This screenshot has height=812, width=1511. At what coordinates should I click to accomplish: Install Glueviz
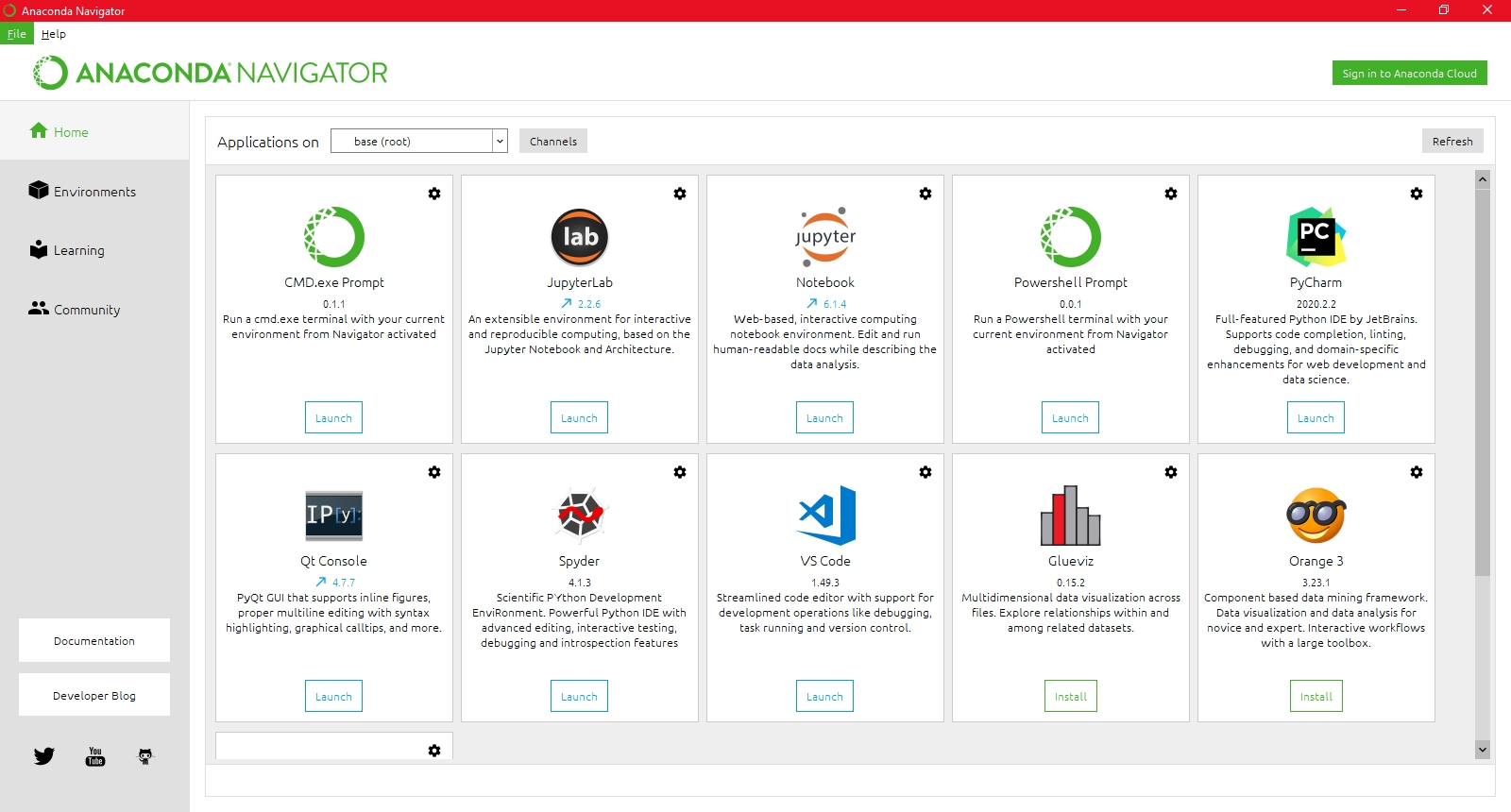point(1071,696)
